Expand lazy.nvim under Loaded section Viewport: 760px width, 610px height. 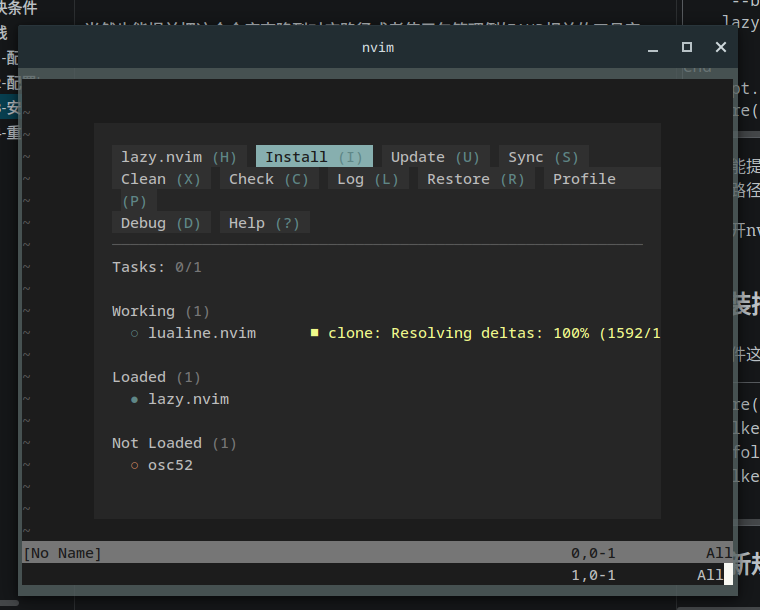(188, 399)
